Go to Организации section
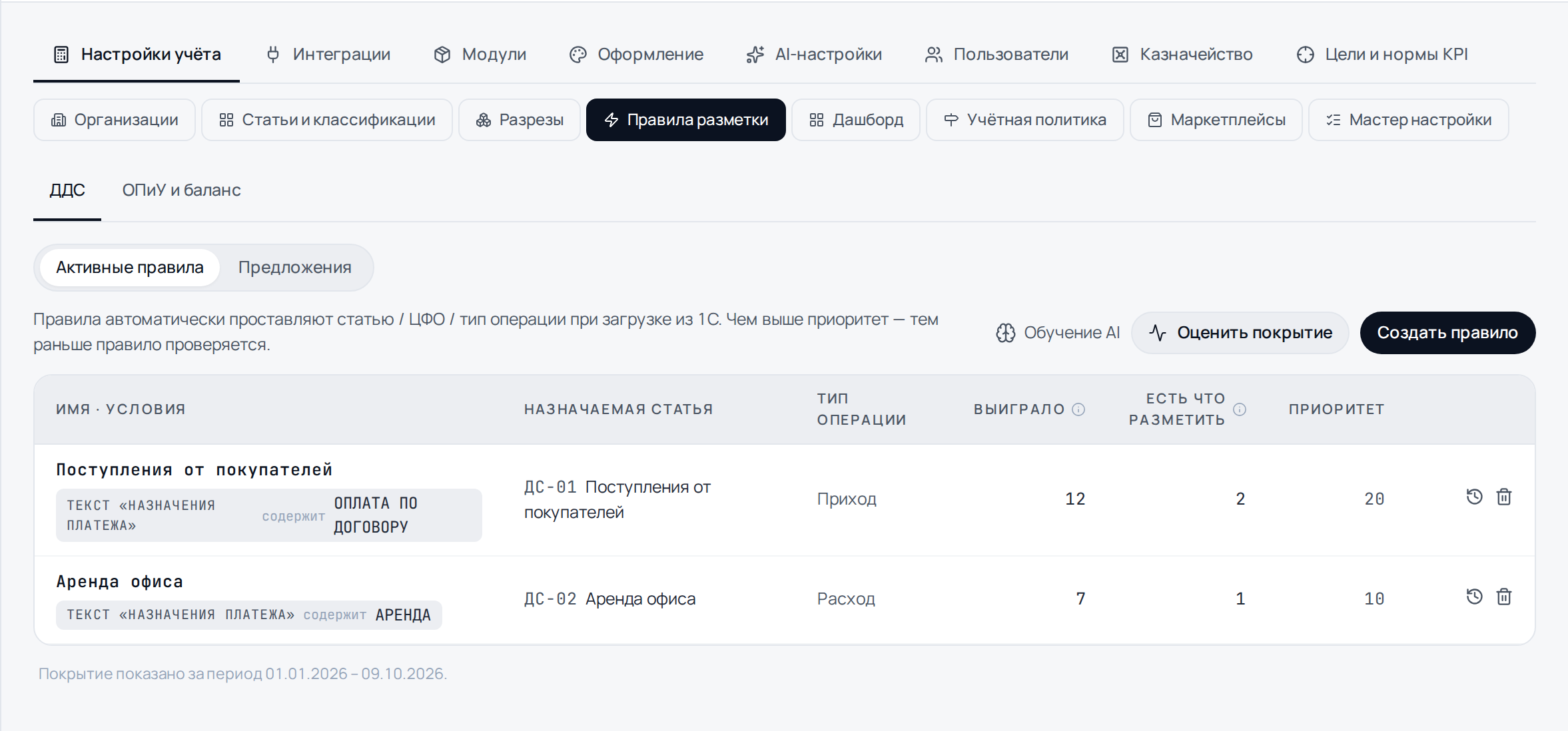Viewport: 1568px width, 731px height. [x=115, y=120]
